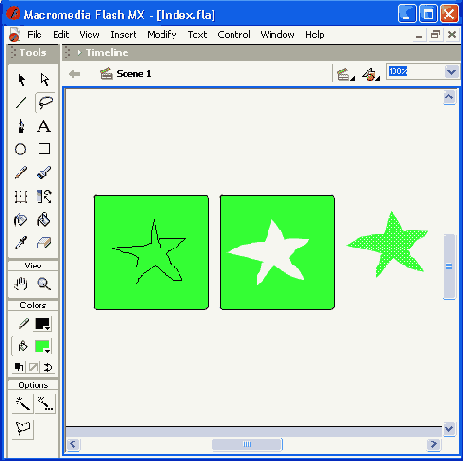Expand the Timeline panel
The height and width of the screenshot is (461, 463).
click(79, 53)
